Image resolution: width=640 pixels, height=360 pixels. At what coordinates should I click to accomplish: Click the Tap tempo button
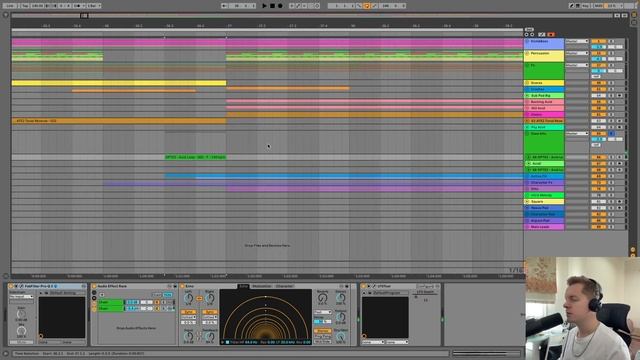click(x=24, y=6)
